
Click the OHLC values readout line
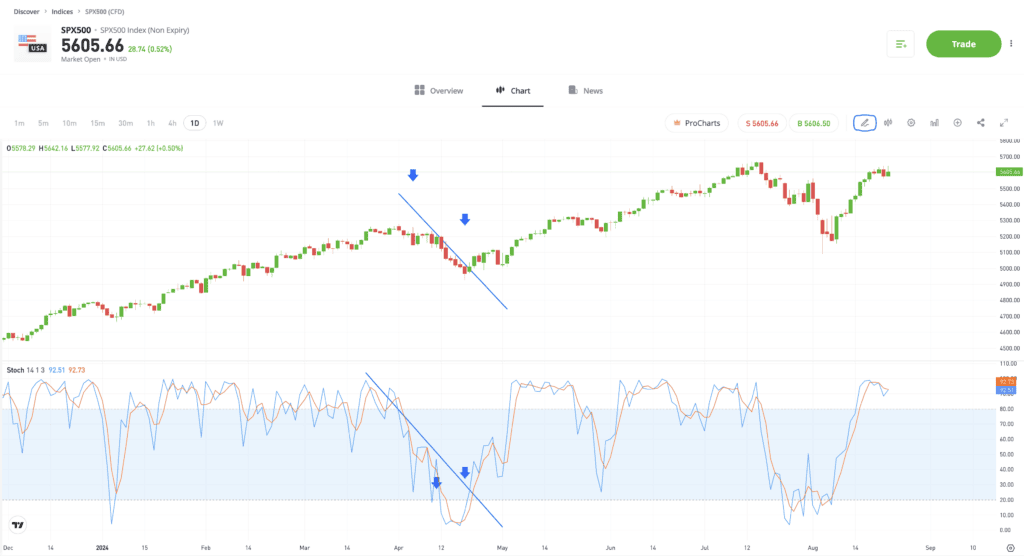(x=95, y=148)
